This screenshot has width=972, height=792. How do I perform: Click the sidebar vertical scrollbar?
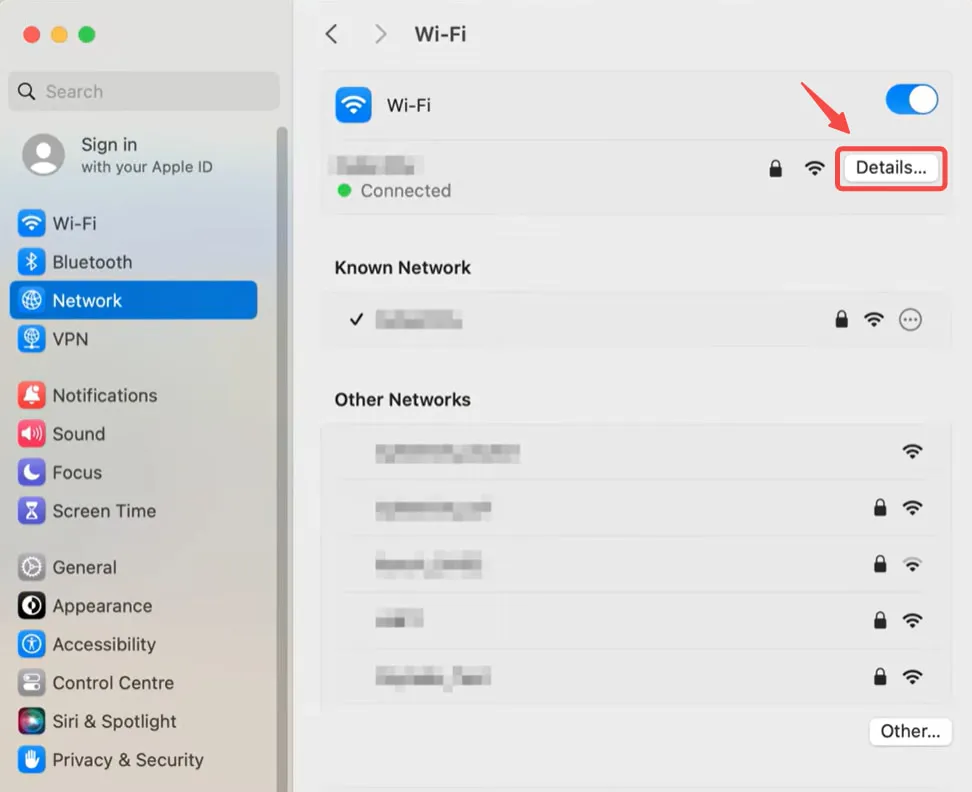click(x=282, y=459)
